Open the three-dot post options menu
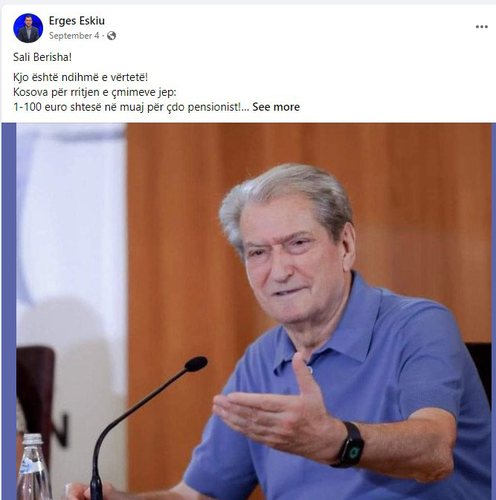 click(x=481, y=27)
